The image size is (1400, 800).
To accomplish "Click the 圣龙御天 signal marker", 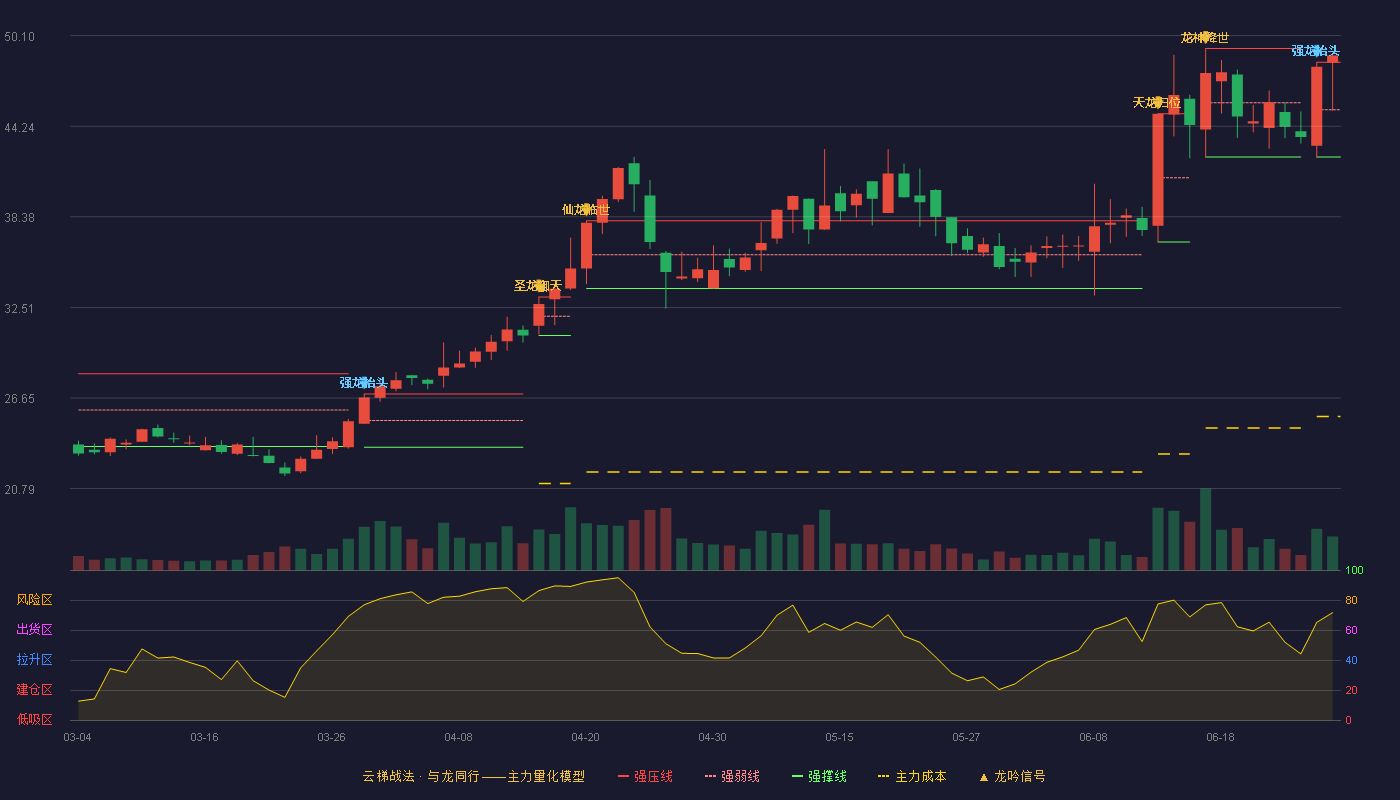I will coord(538,286).
